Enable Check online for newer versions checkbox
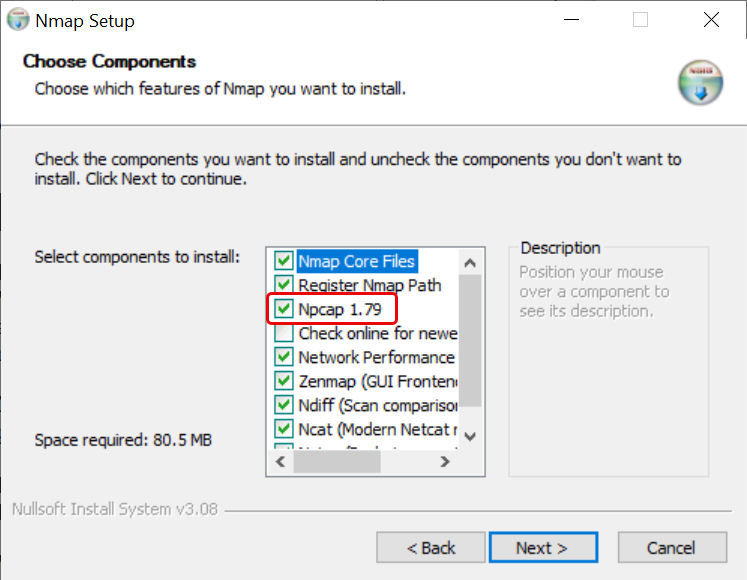Screen dimensions: 747x580 [284, 333]
